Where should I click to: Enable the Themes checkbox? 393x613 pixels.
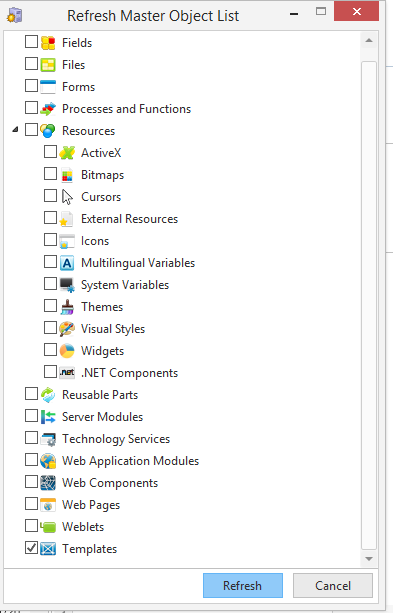coord(50,306)
